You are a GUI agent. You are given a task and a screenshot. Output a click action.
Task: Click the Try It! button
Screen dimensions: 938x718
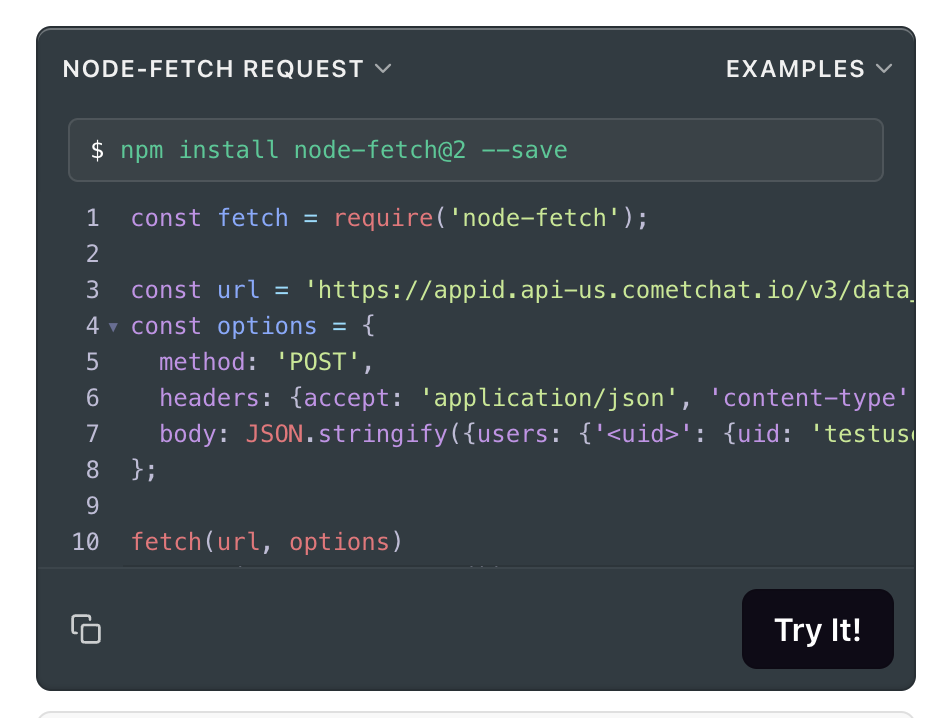(x=818, y=629)
